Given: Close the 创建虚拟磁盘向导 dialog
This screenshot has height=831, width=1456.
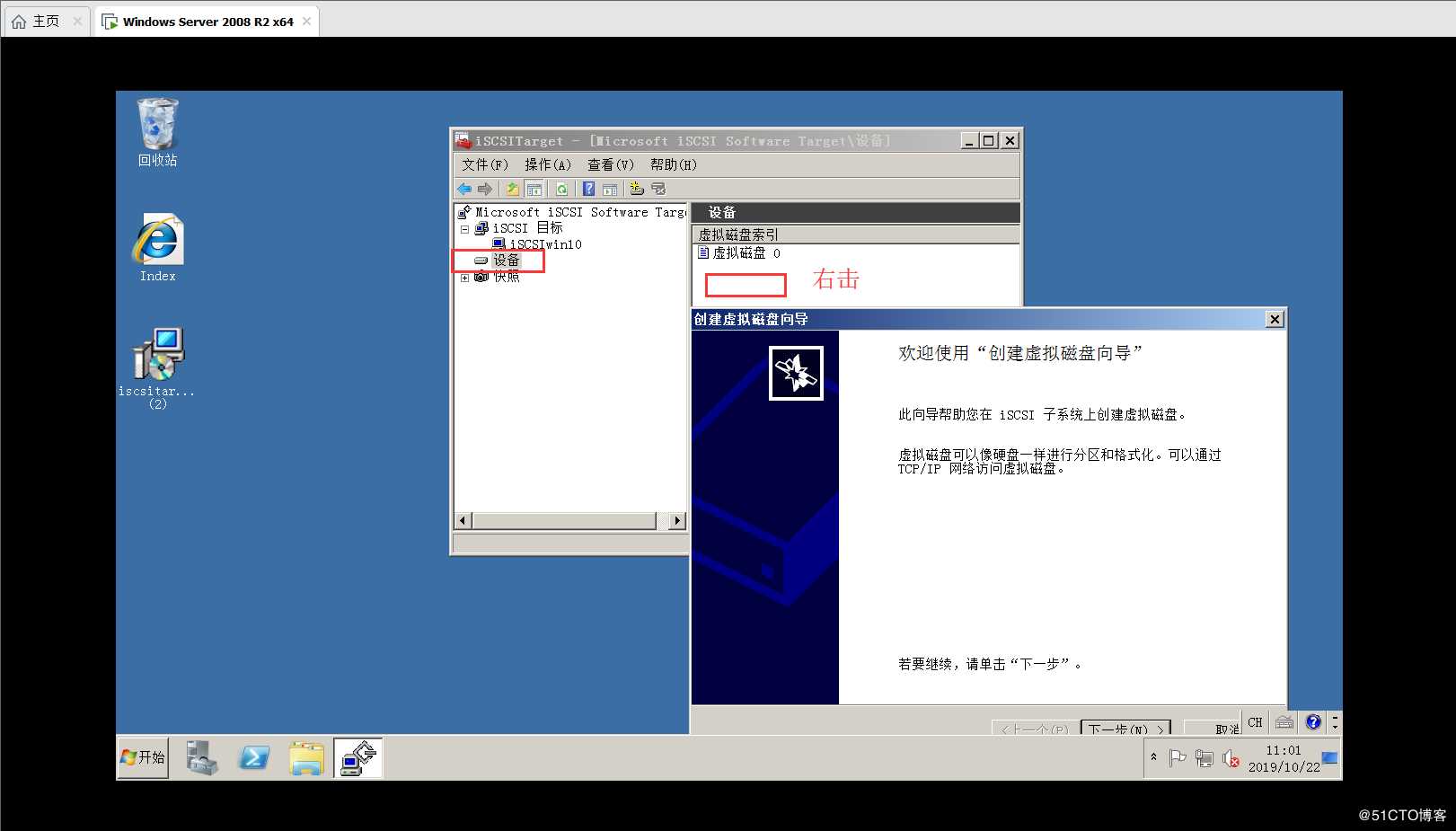Looking at the screenshot, I should (1275, 319).
